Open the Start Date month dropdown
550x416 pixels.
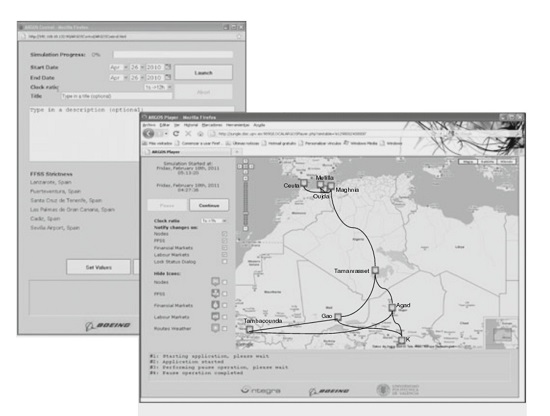(x=118, y=67)
